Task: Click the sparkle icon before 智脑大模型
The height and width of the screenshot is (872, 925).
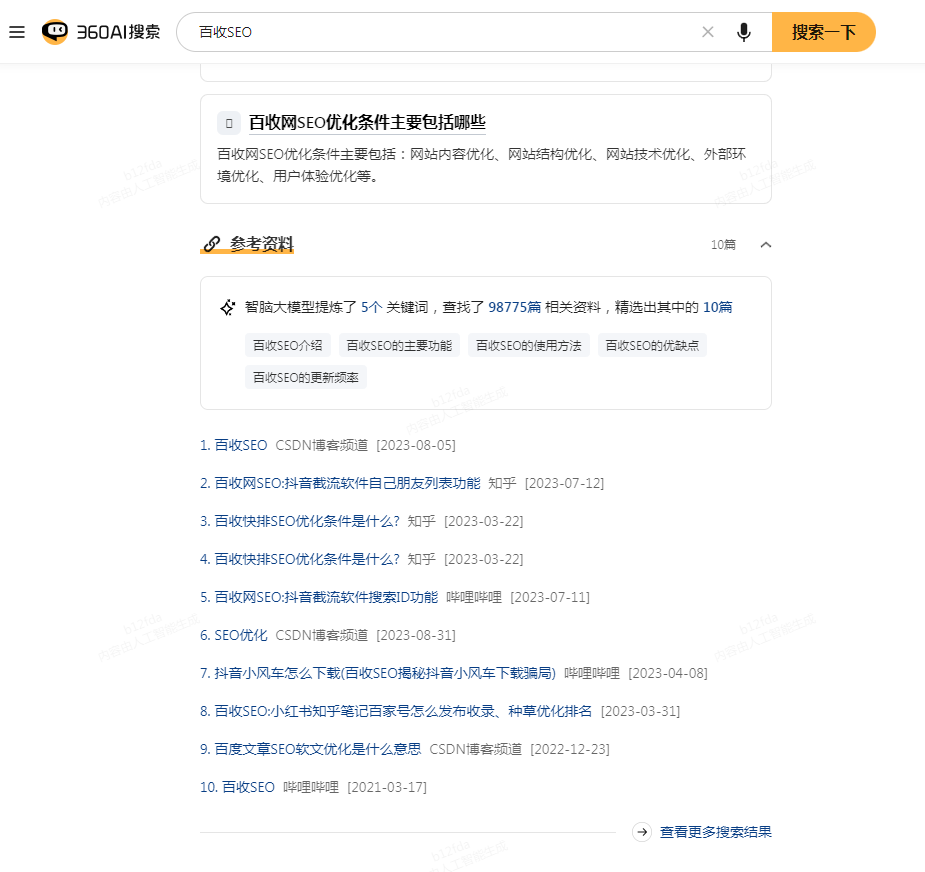Action: tap(228, 307)
